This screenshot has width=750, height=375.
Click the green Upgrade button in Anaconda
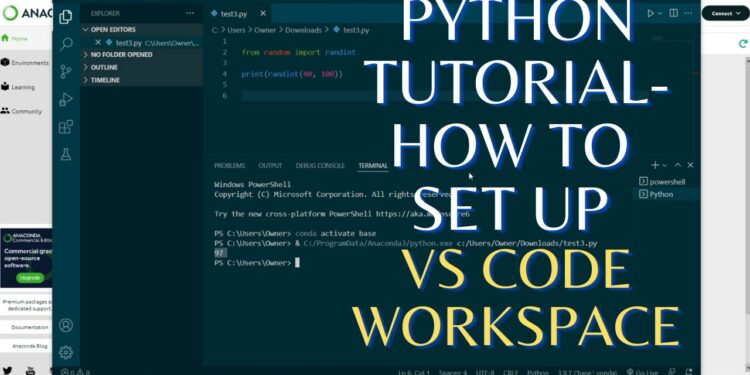[30, 278]
